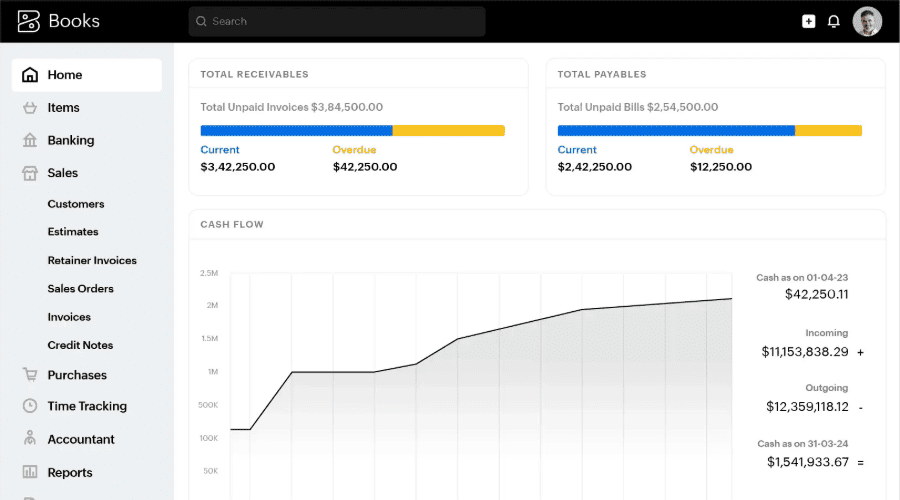Click the Time Tracking clock icon
900x500 pixels.
[30, 406]
